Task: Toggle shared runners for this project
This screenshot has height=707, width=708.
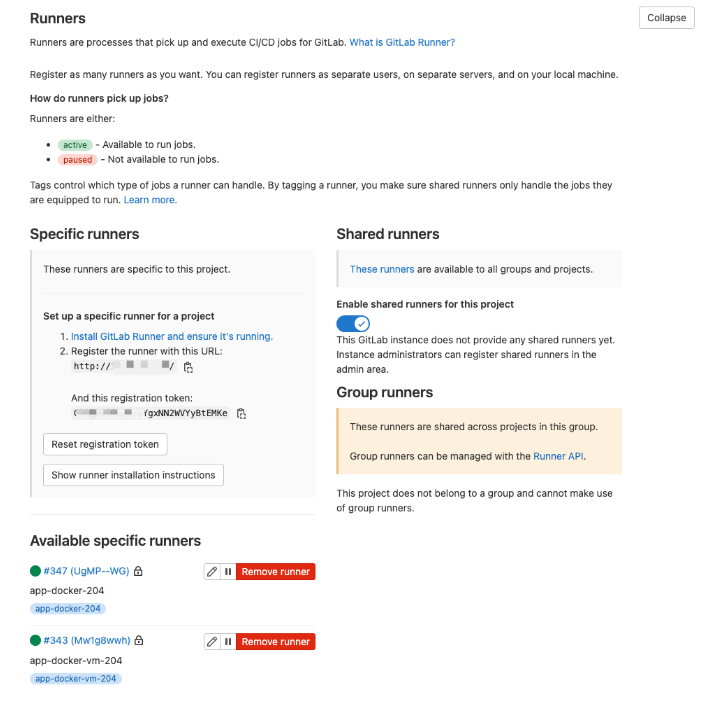Action: (353, 324)
